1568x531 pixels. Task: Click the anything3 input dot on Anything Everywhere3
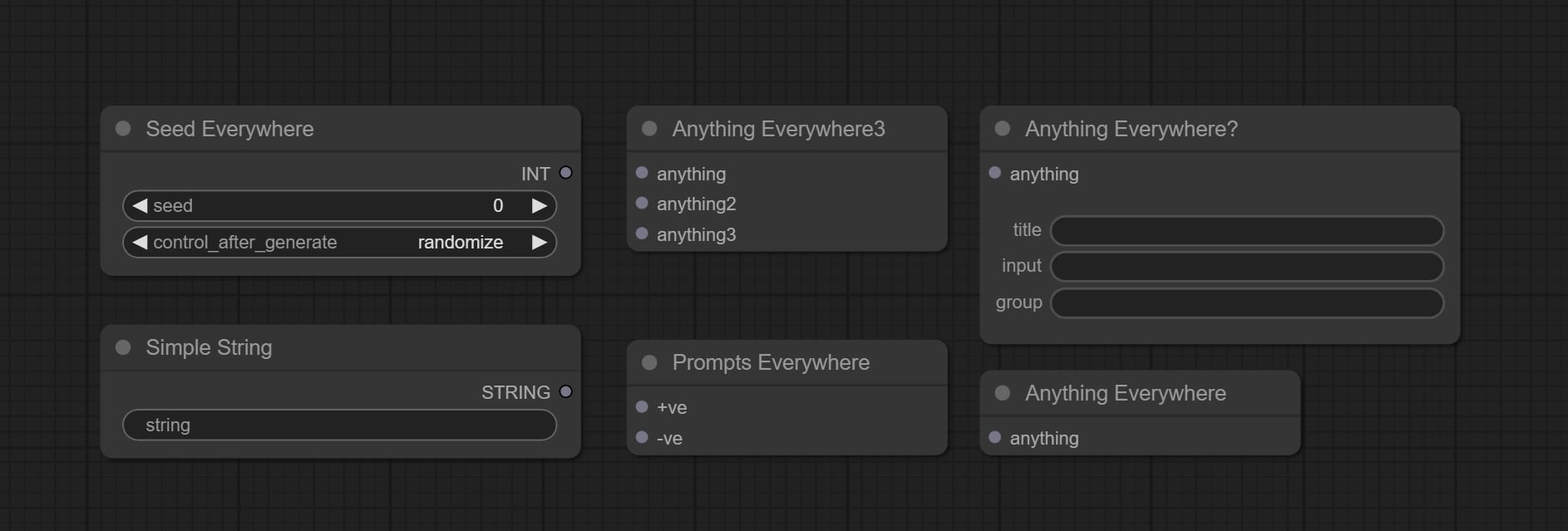coord(641,234)
